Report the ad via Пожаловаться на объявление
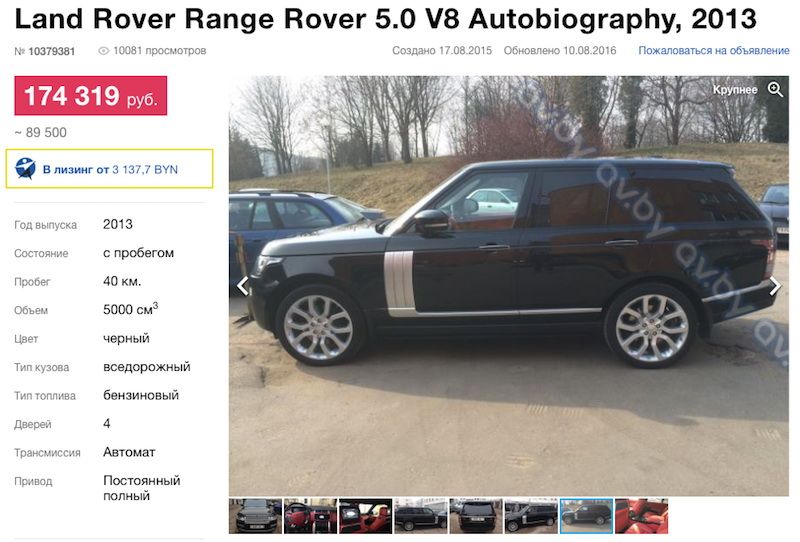This screenshot has height=542, width=800. point(714,51)
